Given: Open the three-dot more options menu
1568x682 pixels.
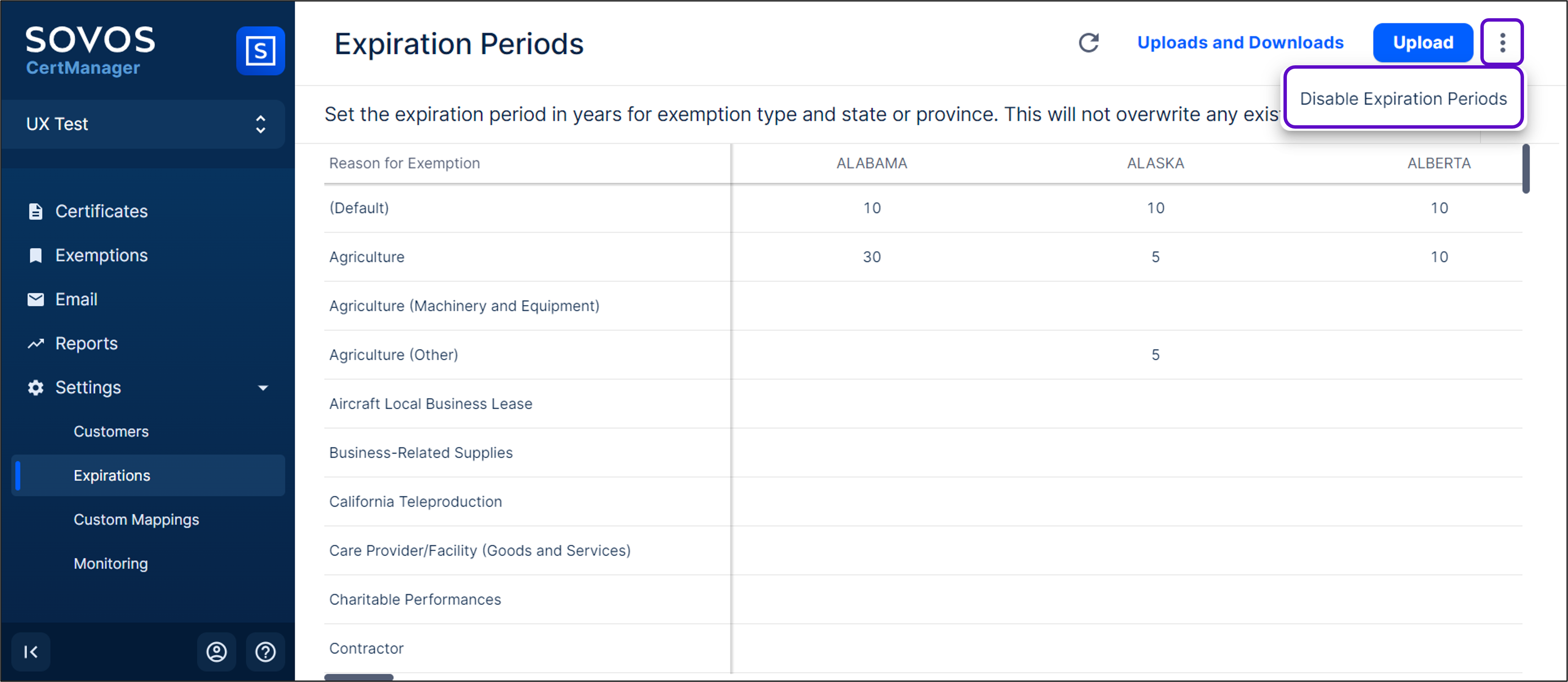Looking at the screenshot, I should click(x=1502, y=43).
